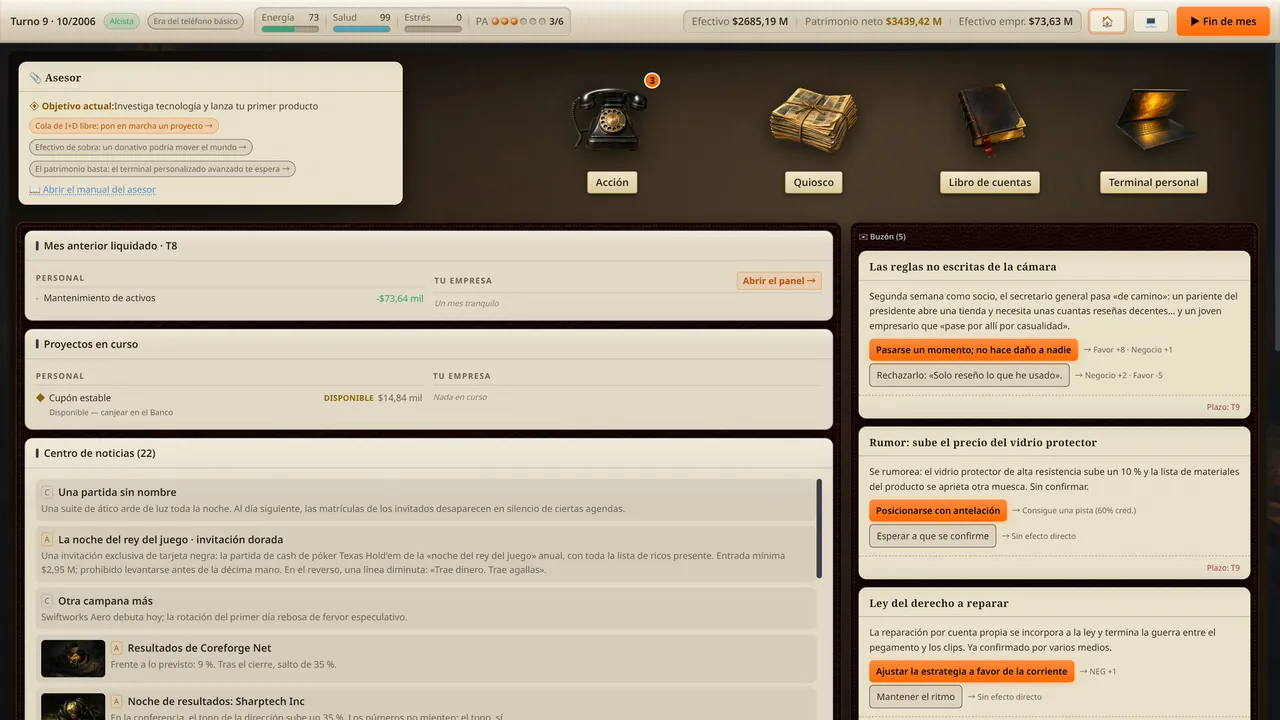This screenshot has height=720, width=1280.
Task: Open the laptop Terminal personal icon
Action: click(x=1153, y=120)
